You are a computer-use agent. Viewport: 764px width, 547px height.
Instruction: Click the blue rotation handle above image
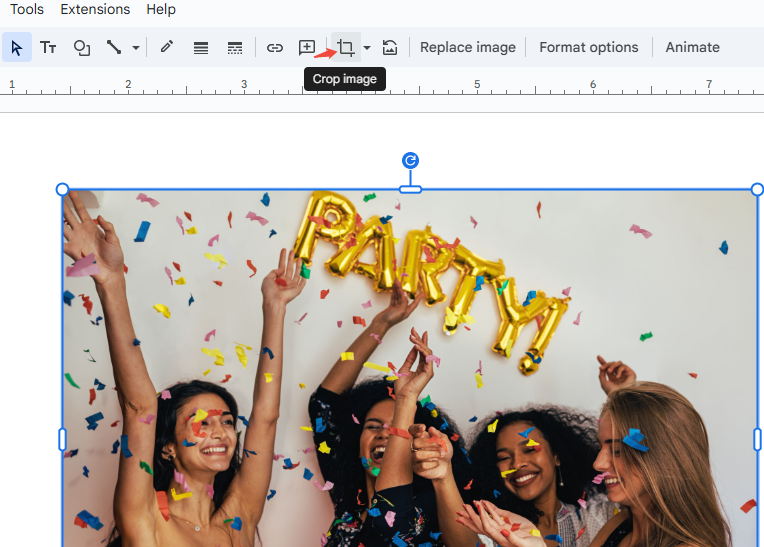point(410,160)
